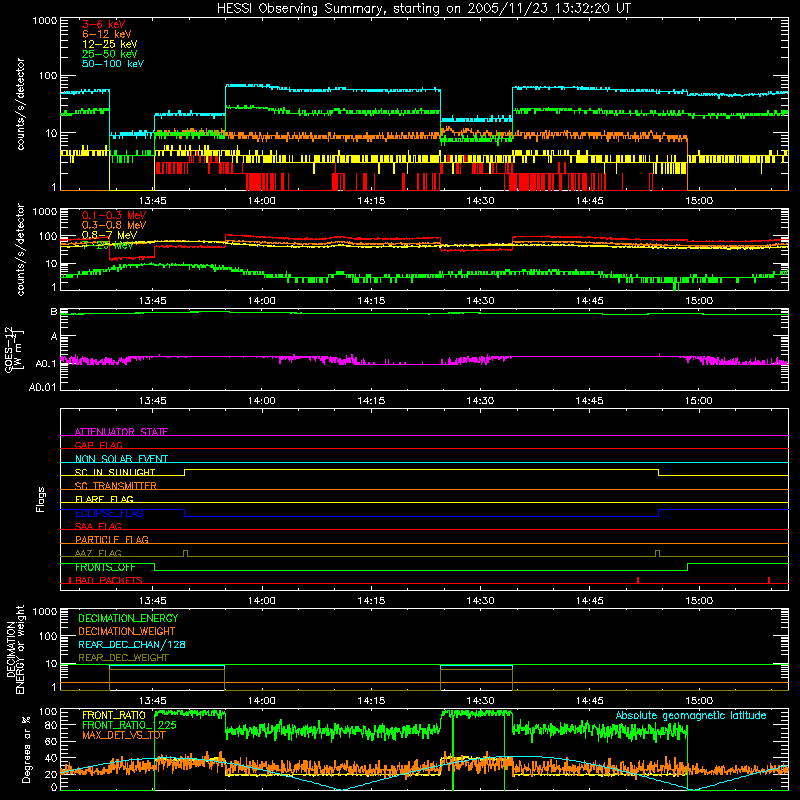
Task: Click the green 25-50 keV legend label
Action: pos(110,54)
